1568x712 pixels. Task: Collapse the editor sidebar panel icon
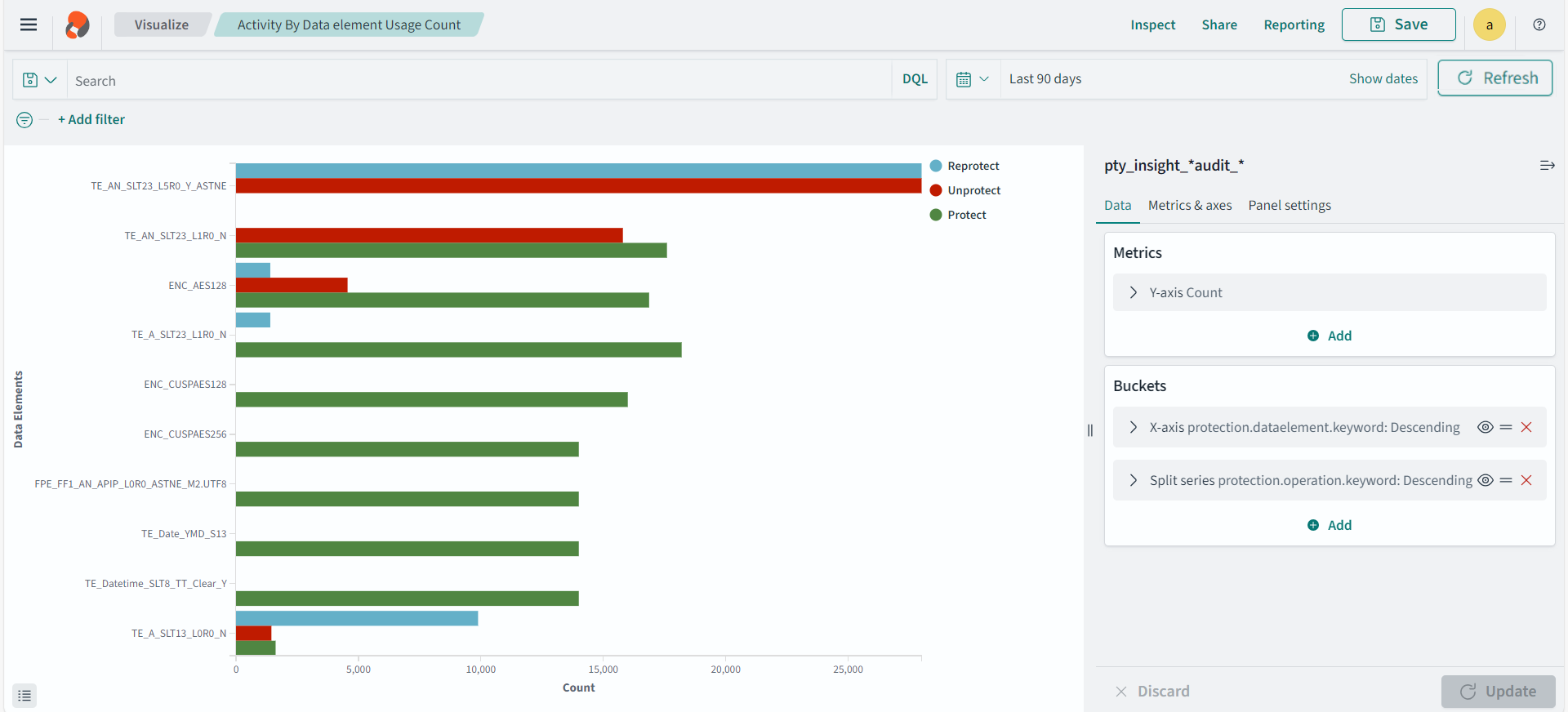(x=1547, y=166)
